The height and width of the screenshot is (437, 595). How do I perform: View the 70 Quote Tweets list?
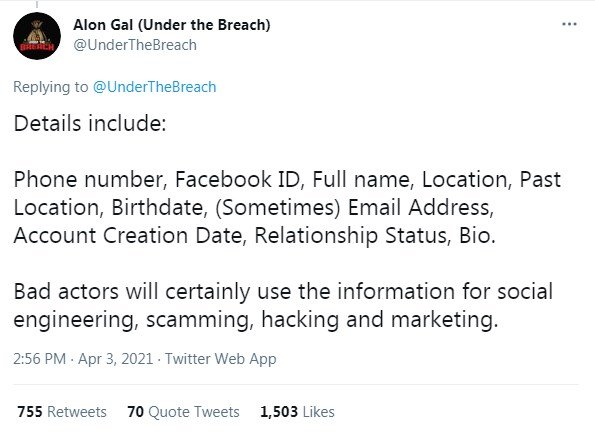click(x=183, y=412)
